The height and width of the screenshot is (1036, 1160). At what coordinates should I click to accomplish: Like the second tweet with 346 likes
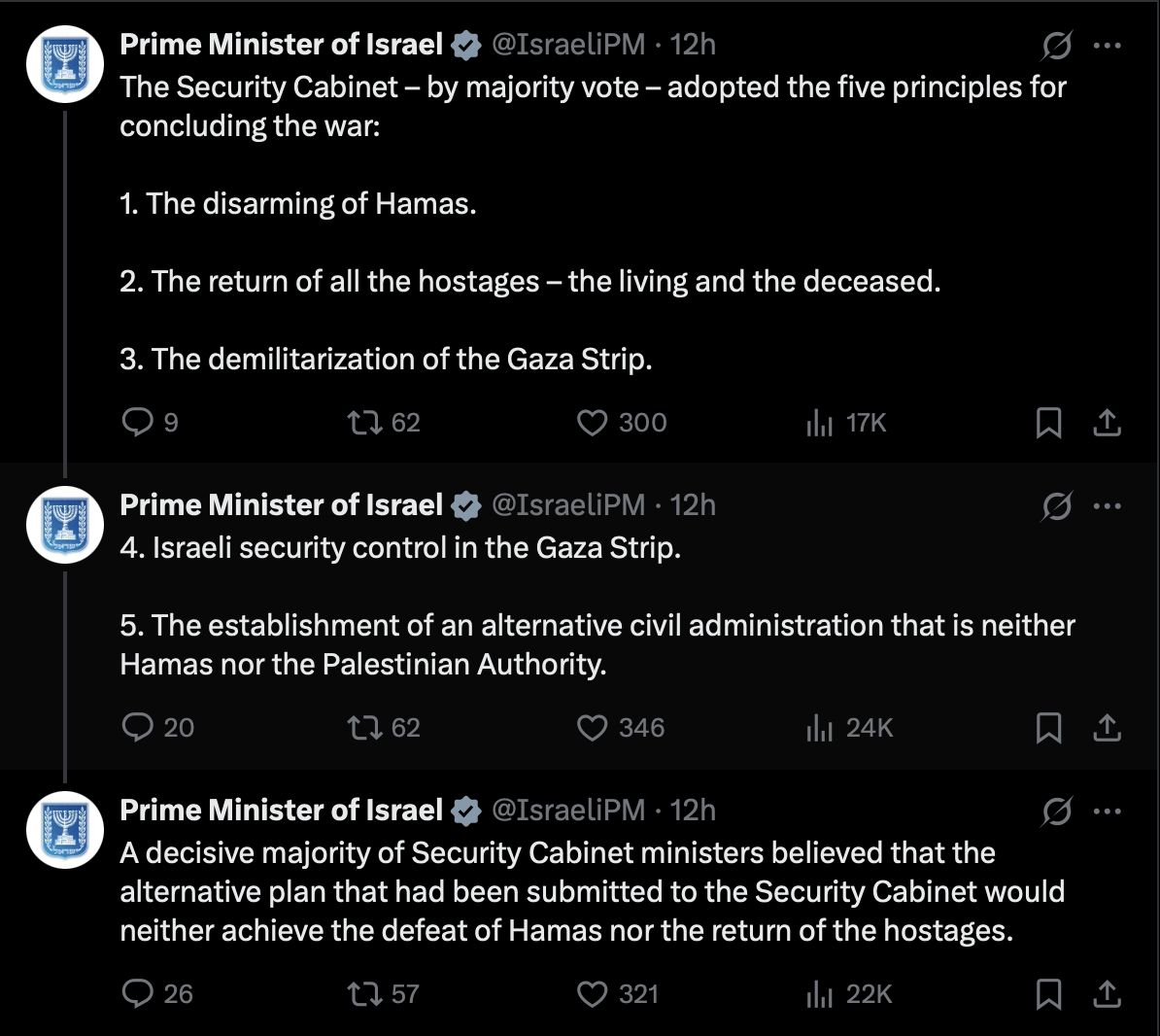tap(621, 727)
